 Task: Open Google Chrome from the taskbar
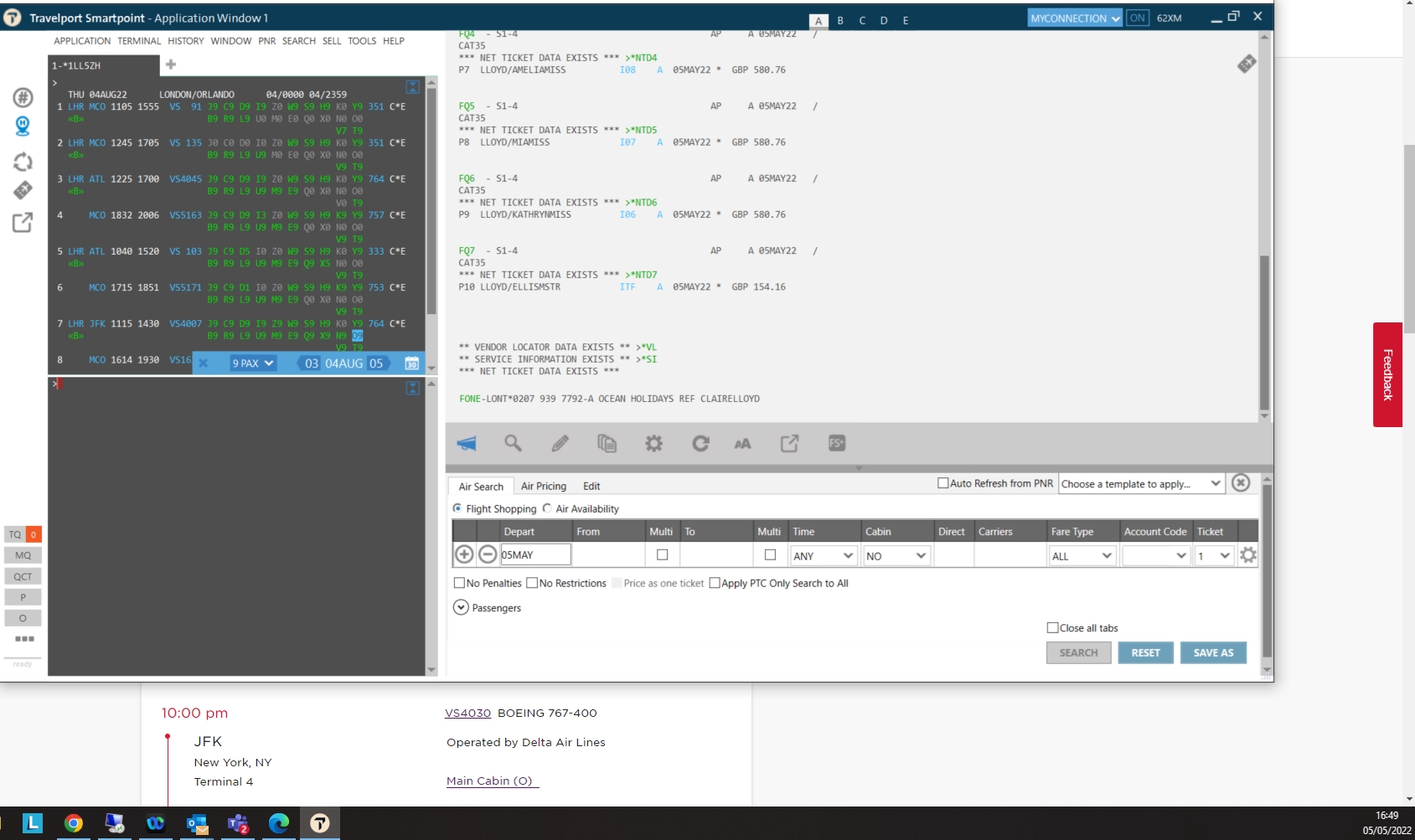[x=74, y=823]
